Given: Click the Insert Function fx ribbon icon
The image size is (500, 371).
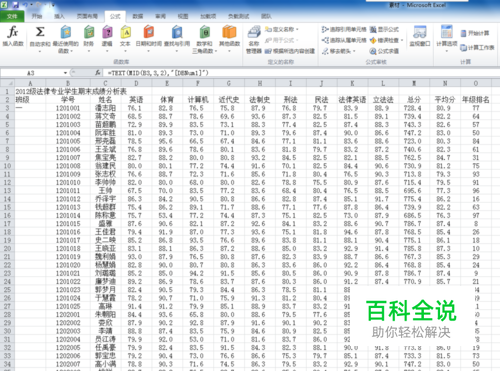Looking at the screenshot, I should coord(13,33).
